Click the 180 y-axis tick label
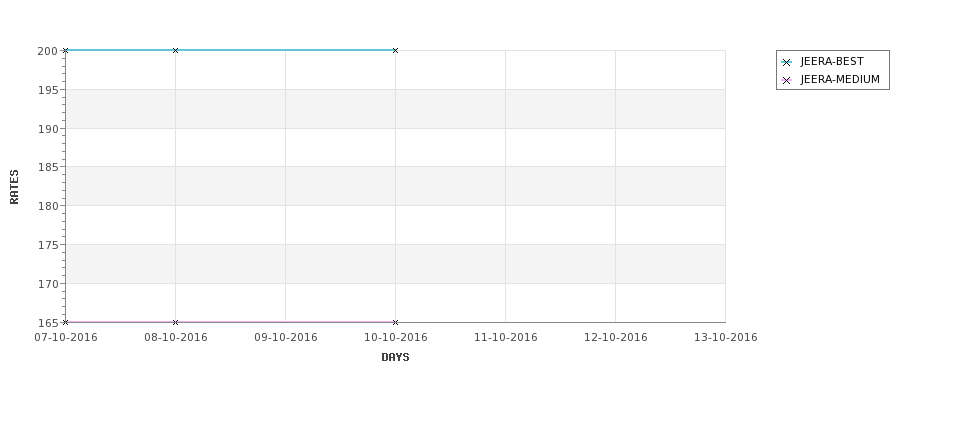The height and width of the screenshot is (429, 975). point(48,206)
